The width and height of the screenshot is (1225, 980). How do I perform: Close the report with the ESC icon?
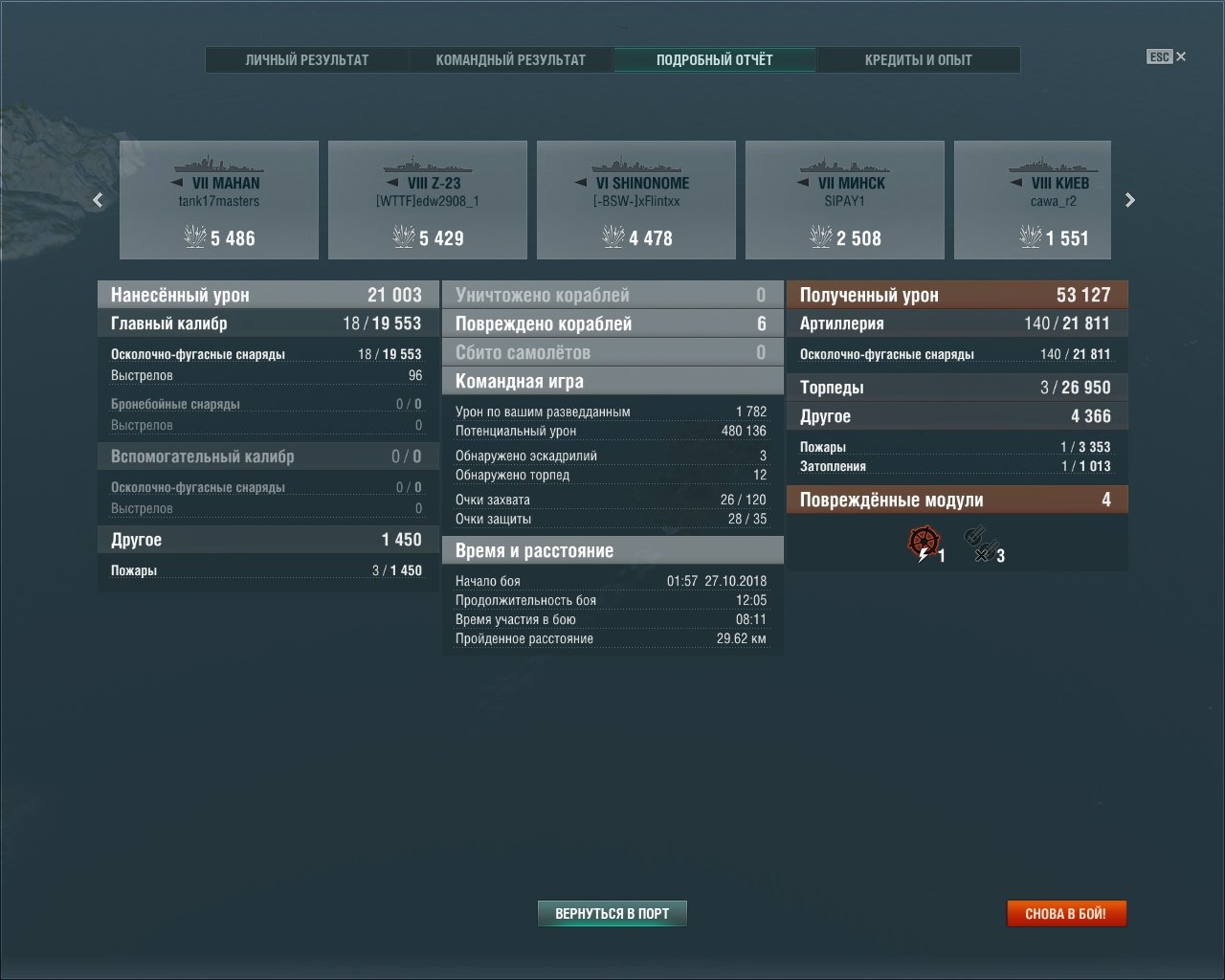[1167, 56]
